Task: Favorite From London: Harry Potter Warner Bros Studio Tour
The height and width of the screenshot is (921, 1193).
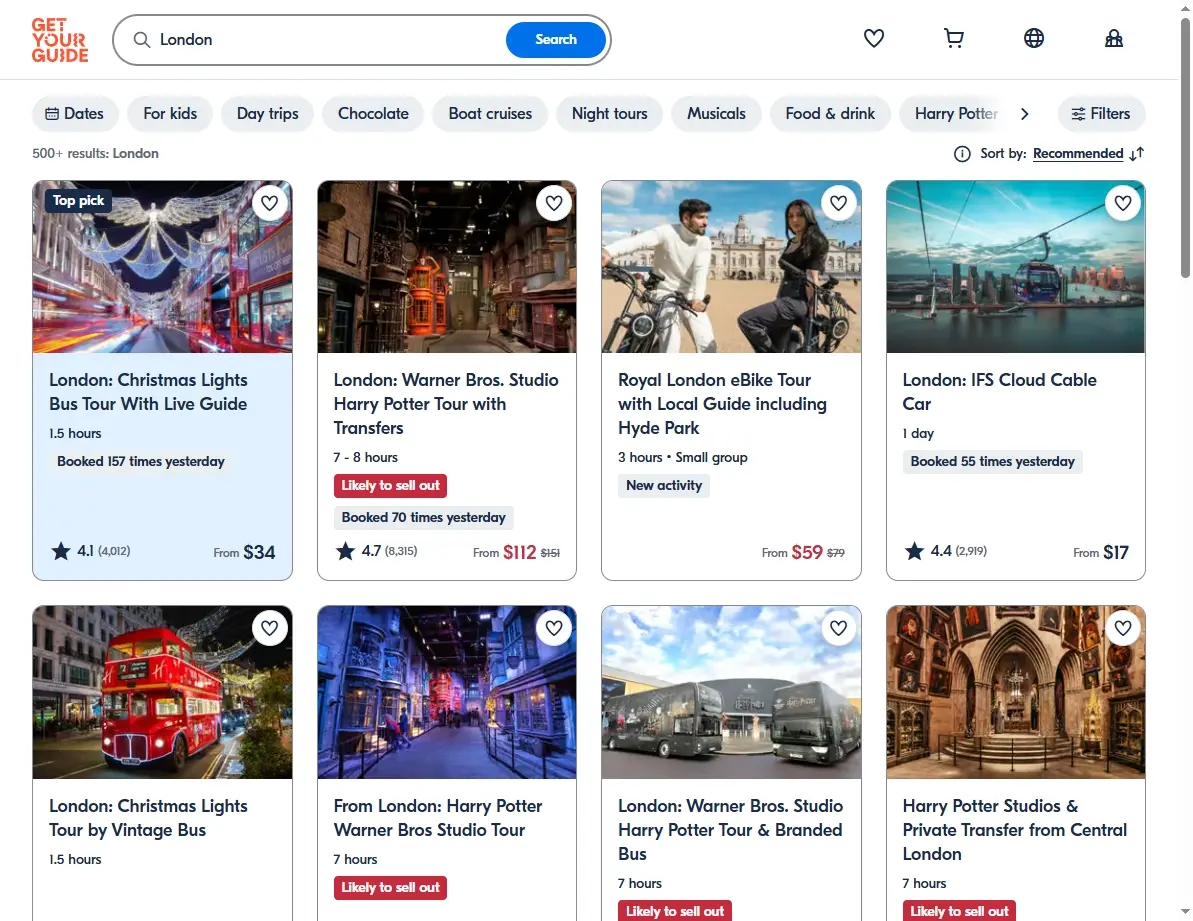Action: [x=554, y=628]
